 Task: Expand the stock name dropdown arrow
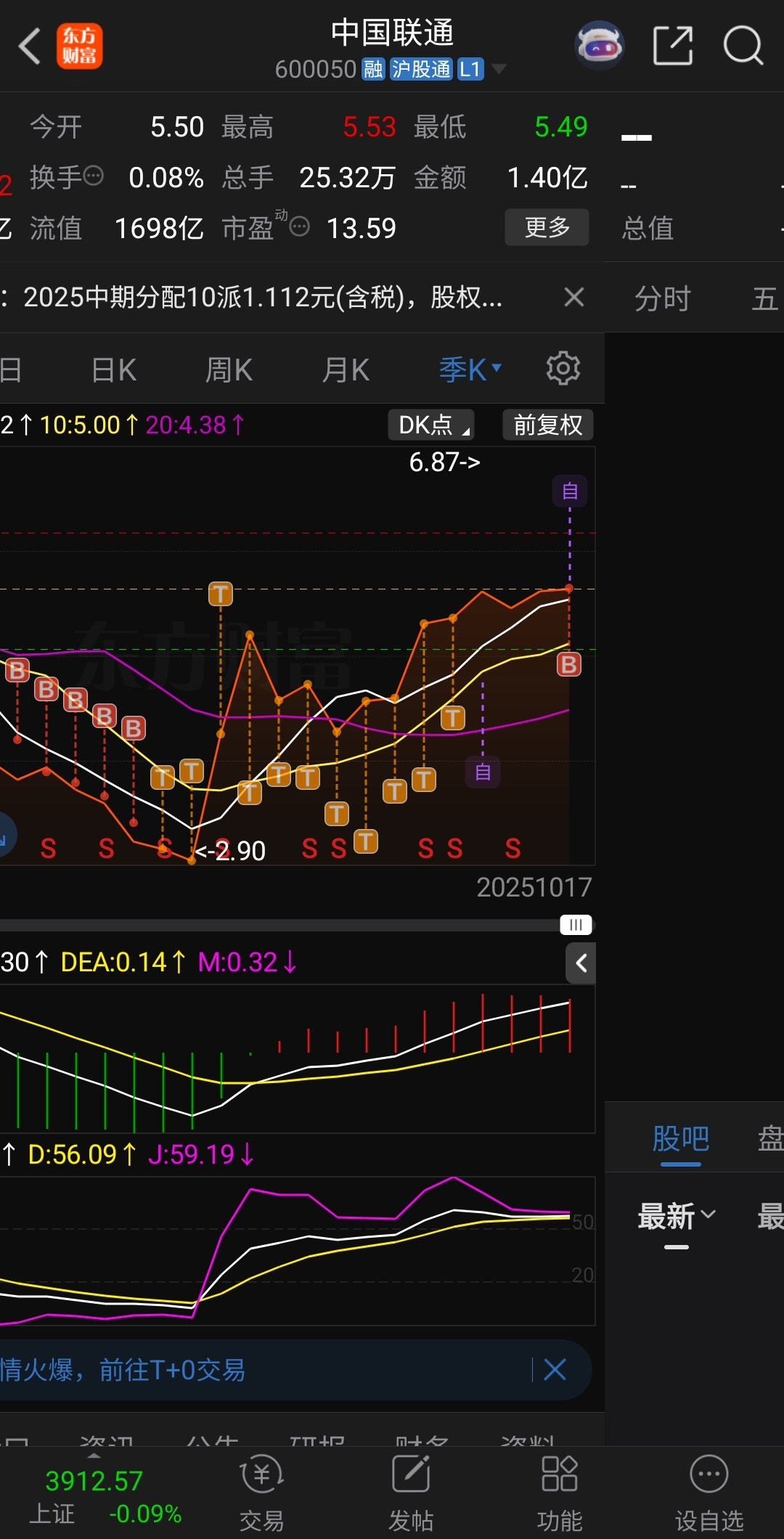(499, 69)
